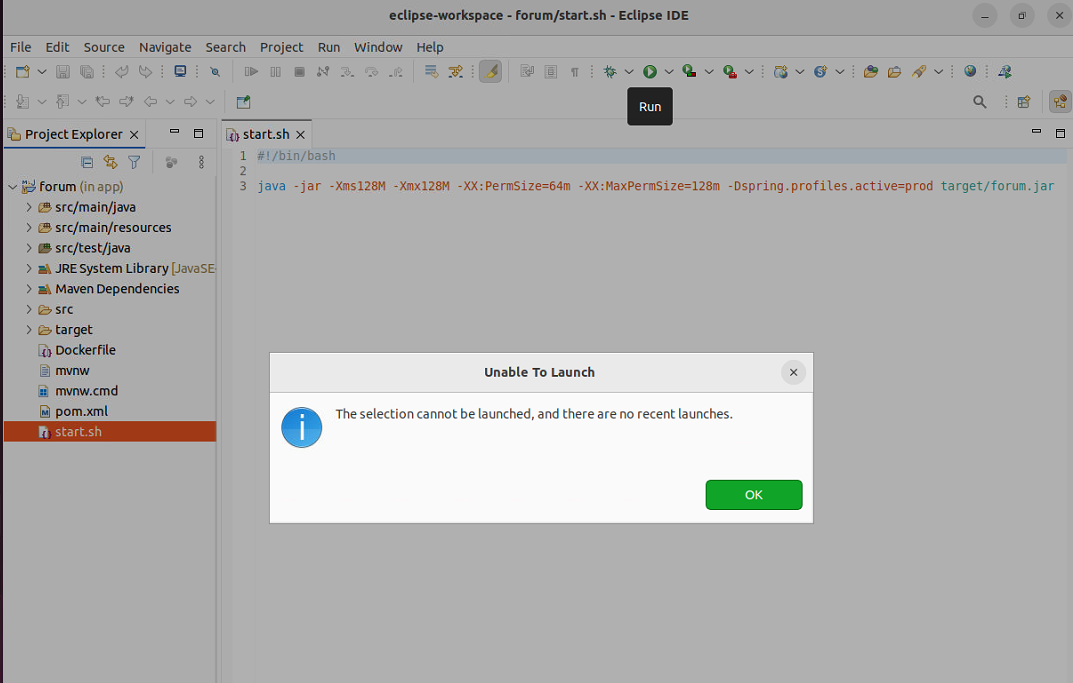Screen dimensions: 1073x683
Task: Toggle Skip All Breakpoints icon
Action: coord(215,71)
